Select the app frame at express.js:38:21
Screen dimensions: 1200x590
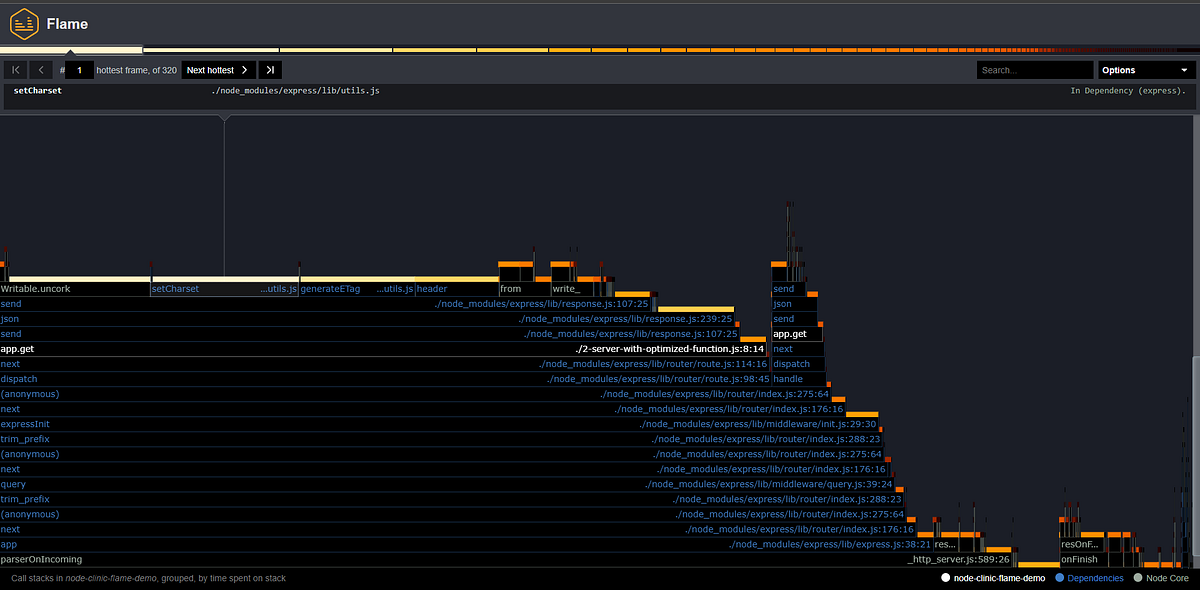click(x=465, y=544)
